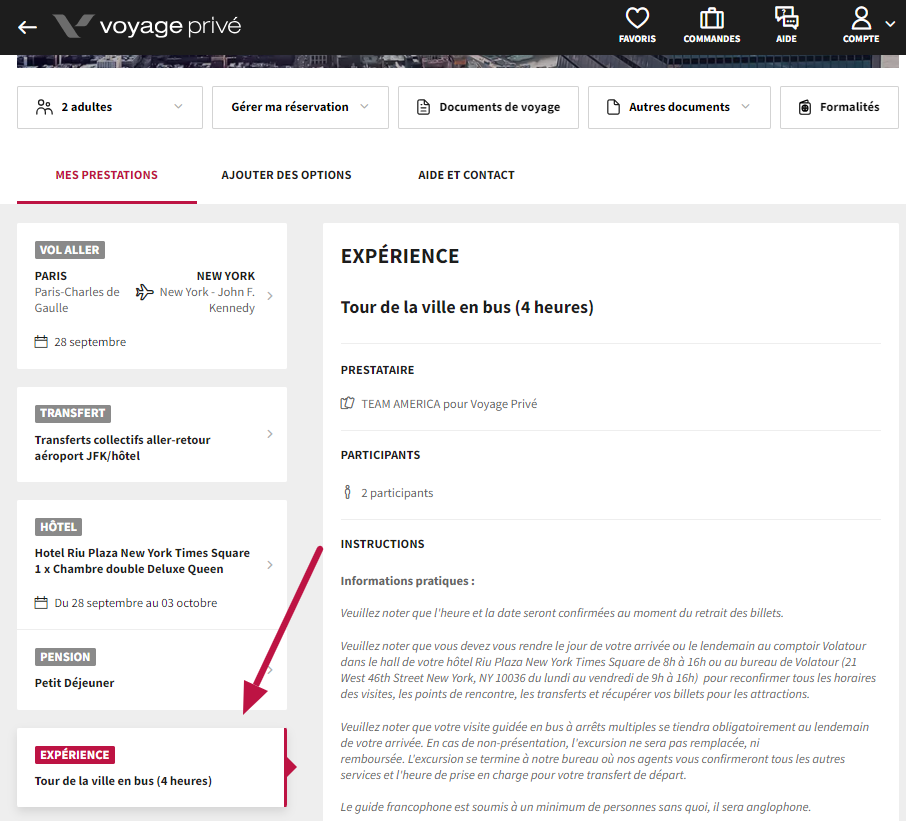Select the Expérience bus tour card
This screenshot has width=906, height=821.
tap(152, 767)
